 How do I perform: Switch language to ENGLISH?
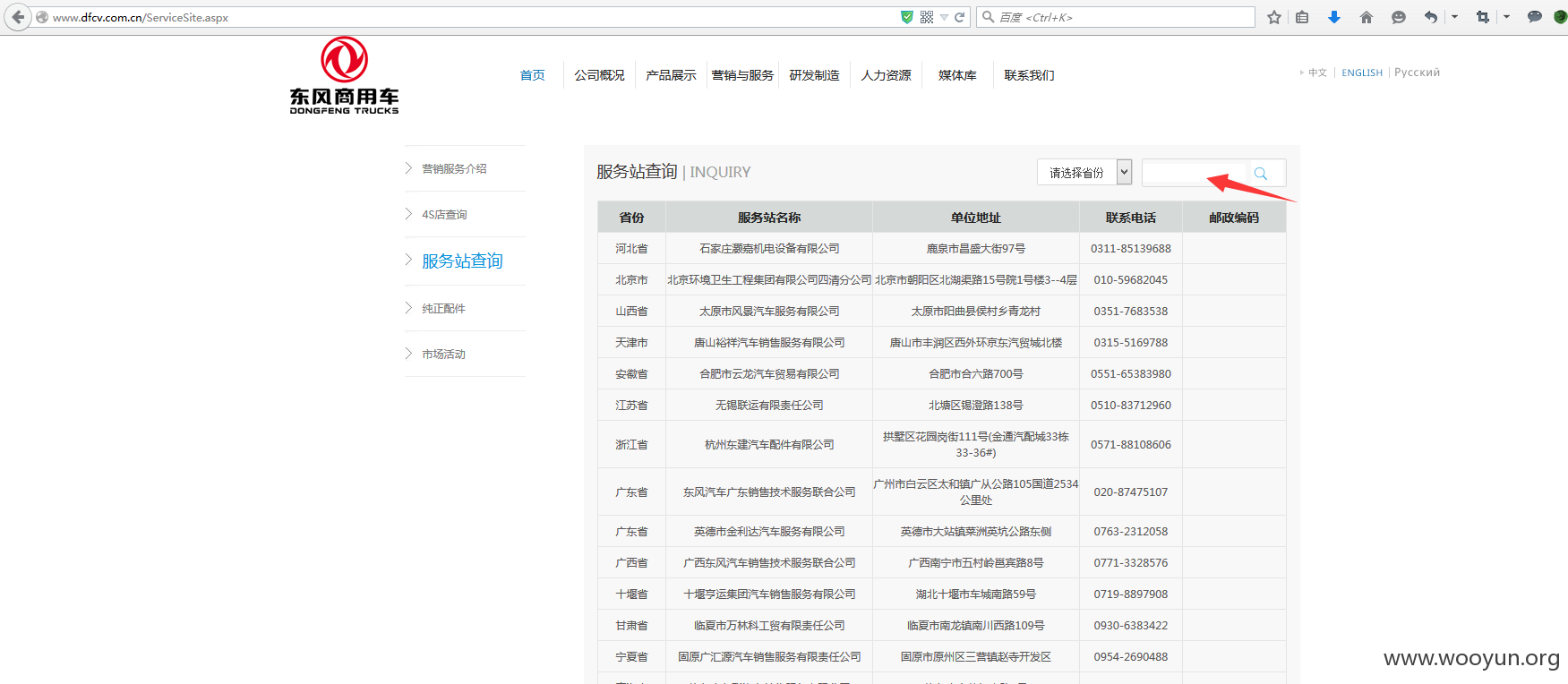pyautogui.click(x=1362, y=73)
